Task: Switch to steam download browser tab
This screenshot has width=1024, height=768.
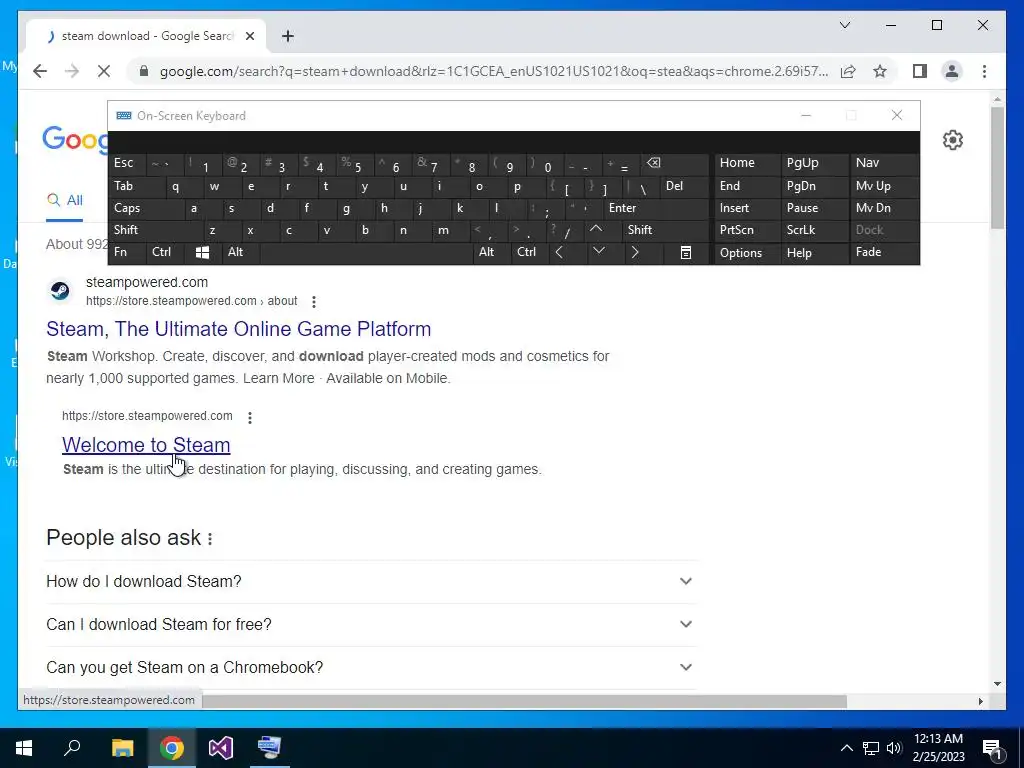Action: pyautogui.click(x=147, y=36)
